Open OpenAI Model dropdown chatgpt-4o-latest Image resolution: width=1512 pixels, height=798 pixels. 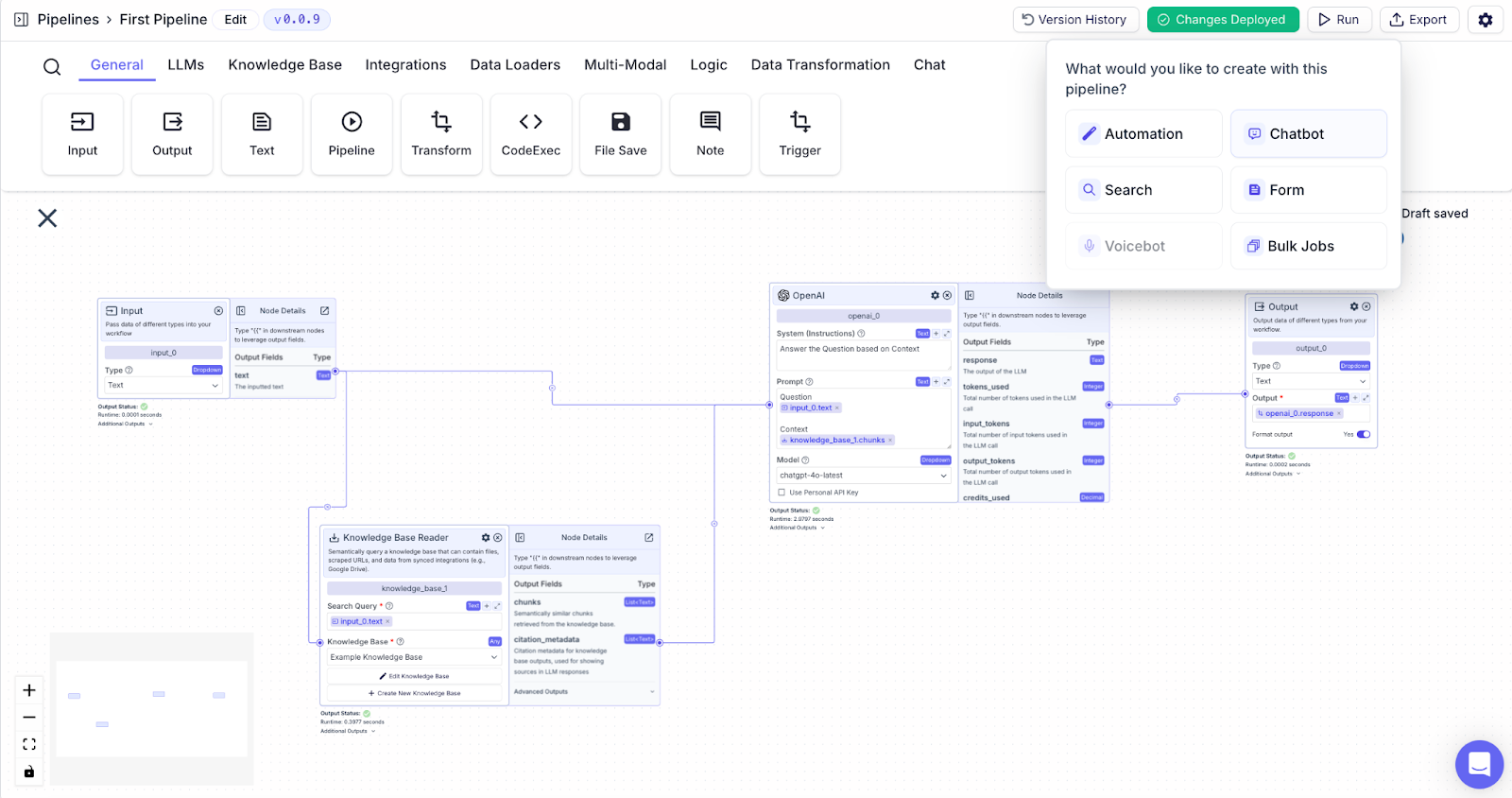[863, 476]
